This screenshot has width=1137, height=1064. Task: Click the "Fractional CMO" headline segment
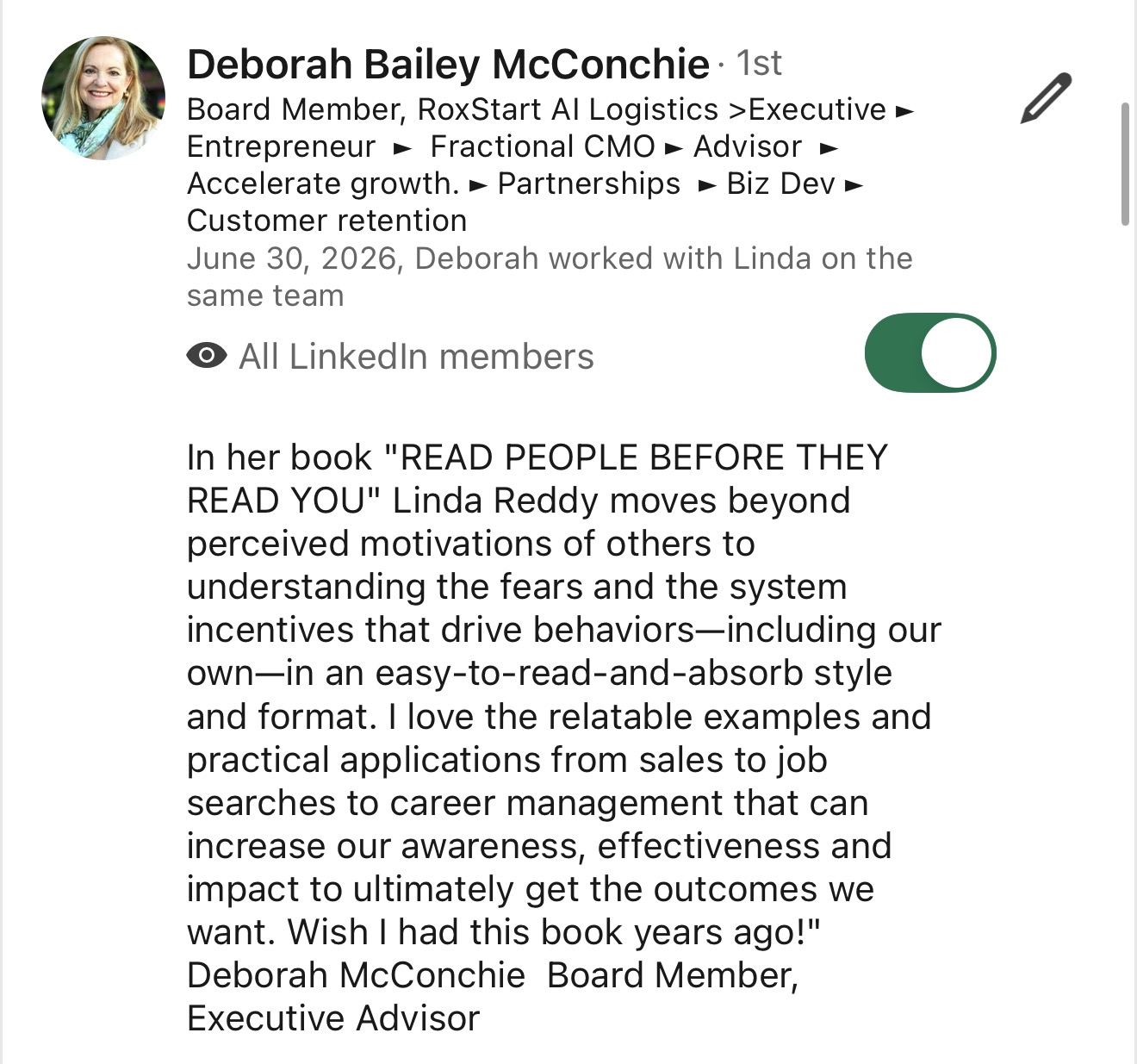pyautogui.click(x=543, y=146)
